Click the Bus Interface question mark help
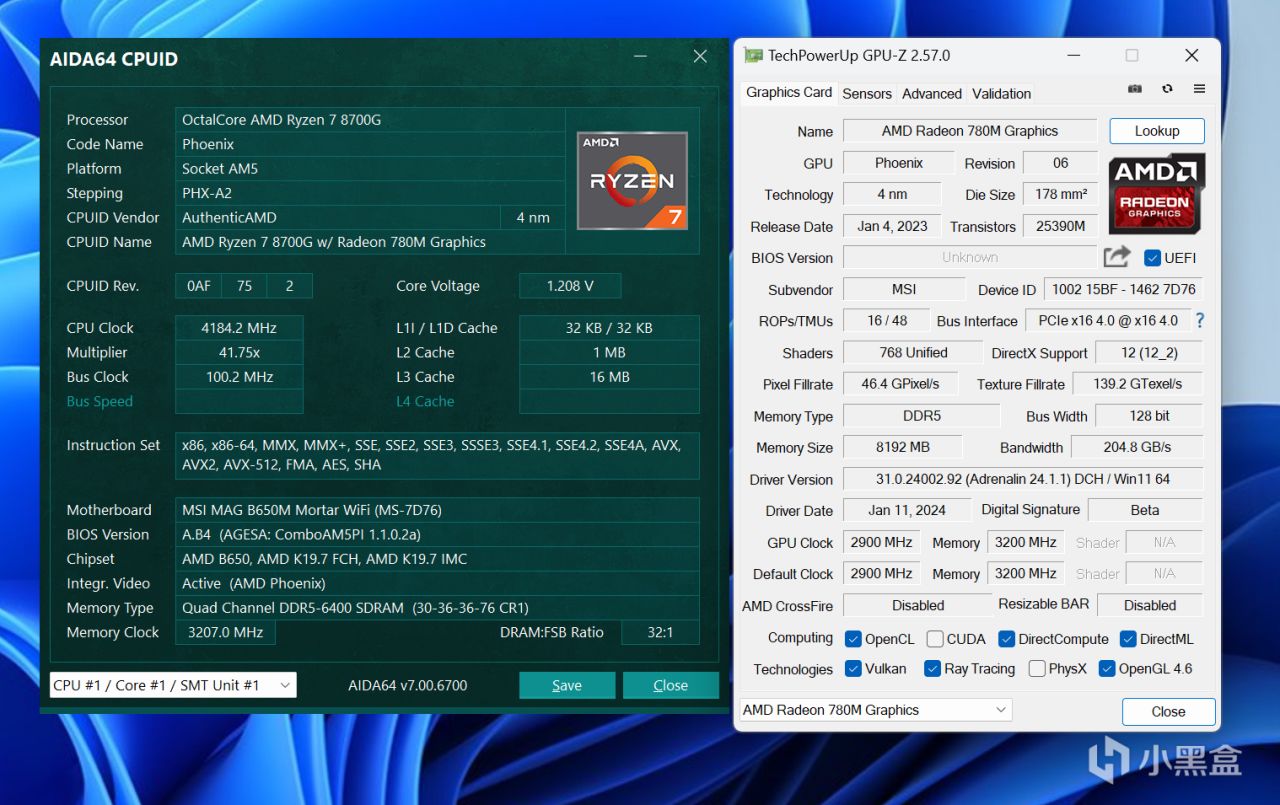 click(x=1200, y=321)
